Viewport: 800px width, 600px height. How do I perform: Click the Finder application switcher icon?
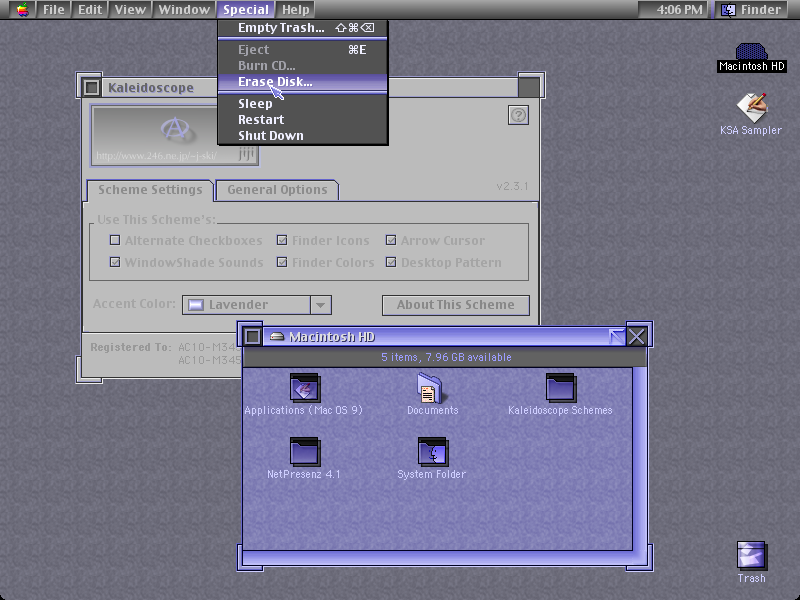[x=728, y=10]
